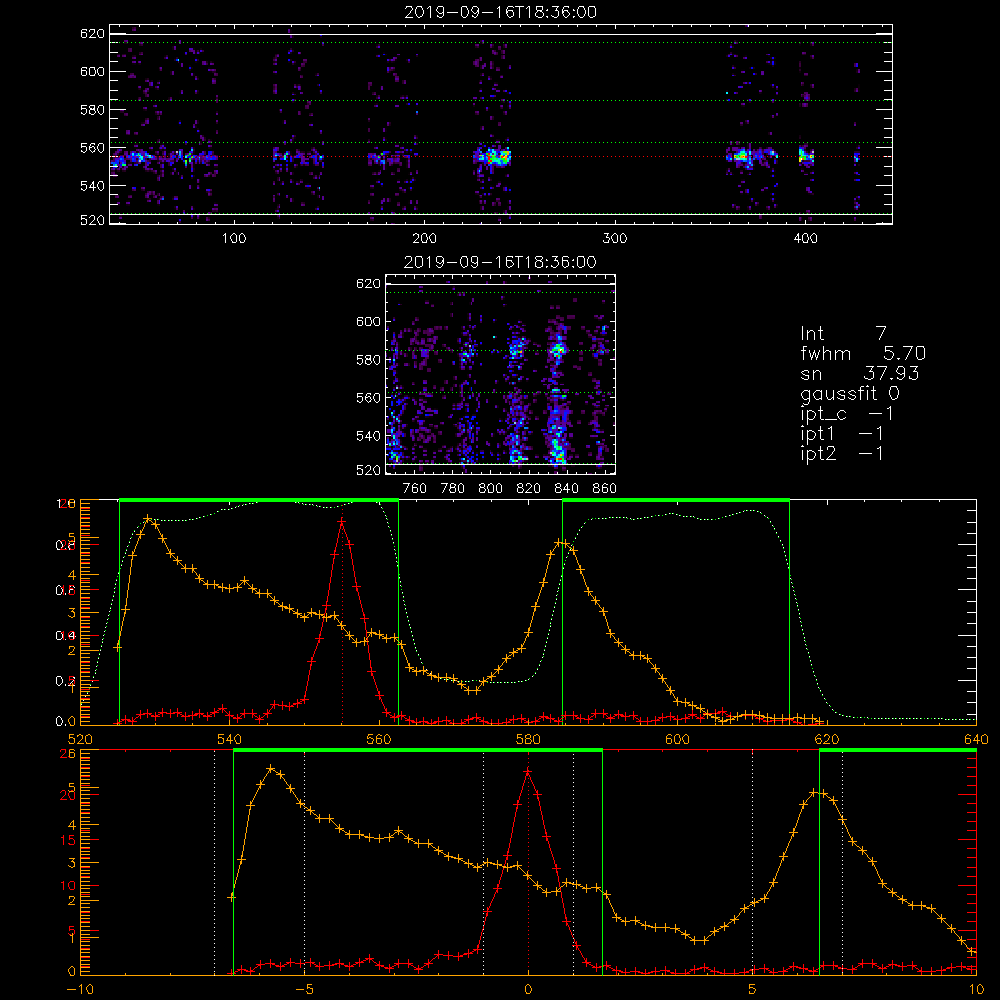Click the 640 x-axis label of spectrum plot

976,739
